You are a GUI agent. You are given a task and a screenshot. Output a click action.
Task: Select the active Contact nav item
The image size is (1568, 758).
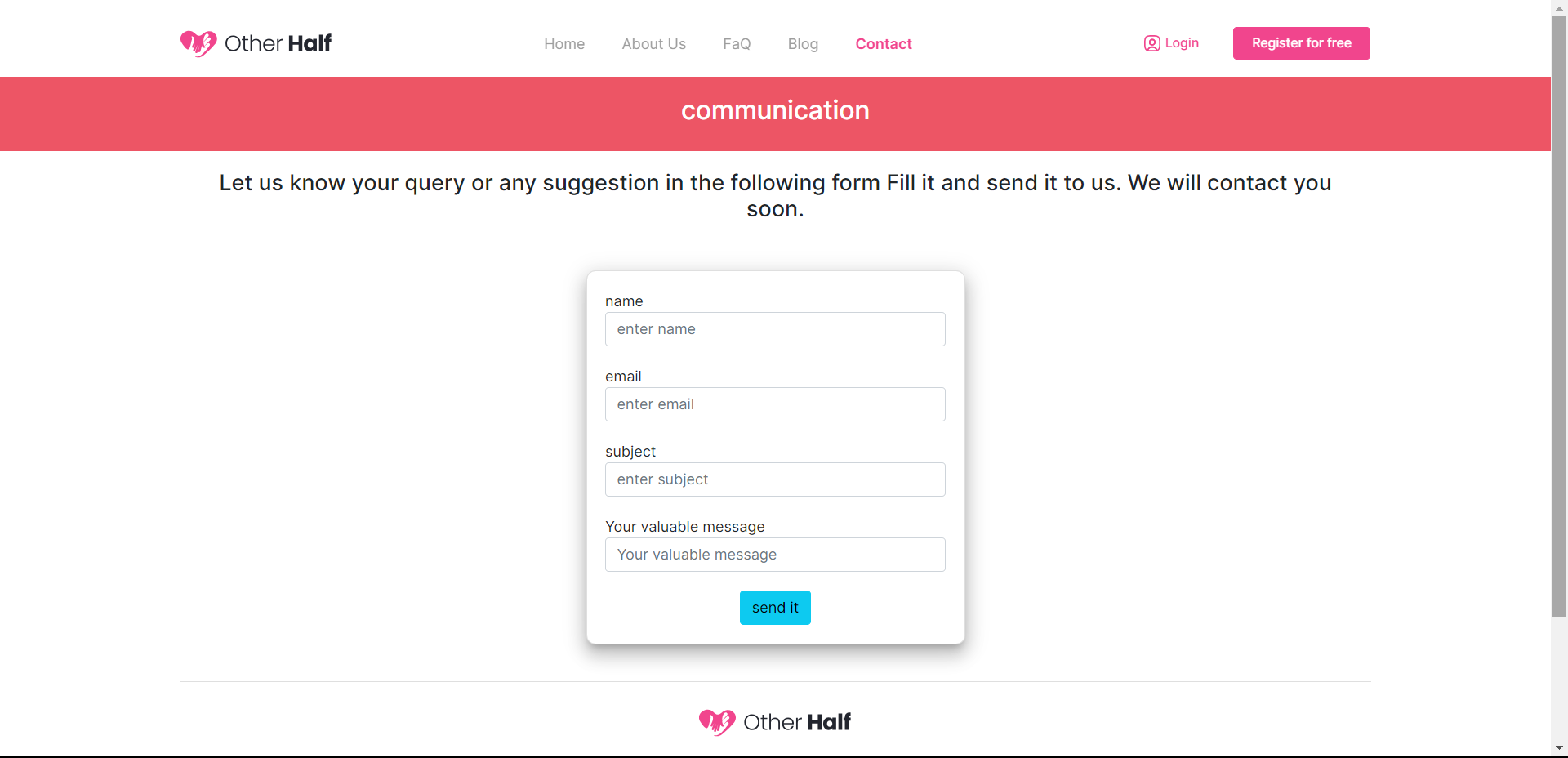884,43
